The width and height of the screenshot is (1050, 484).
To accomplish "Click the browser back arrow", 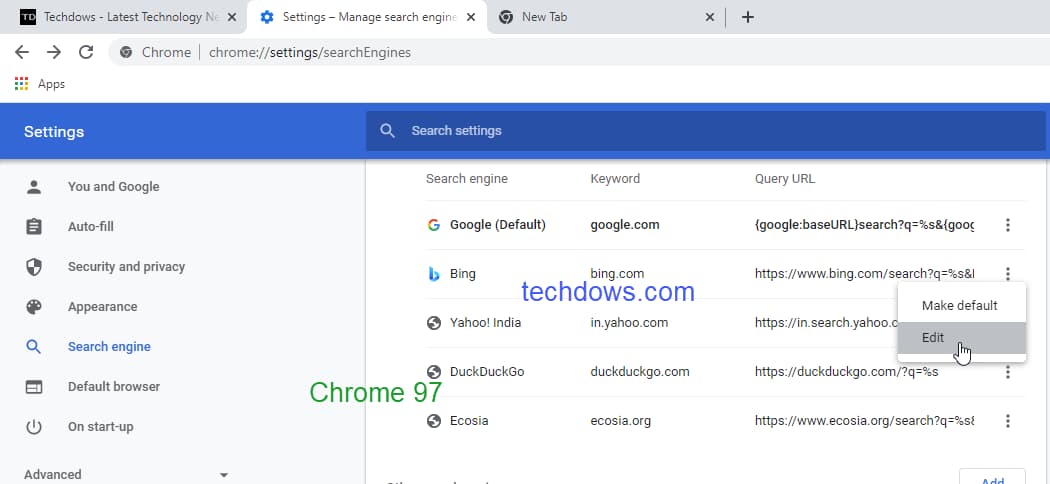I will pyautogui.click(x=22, y=52).
